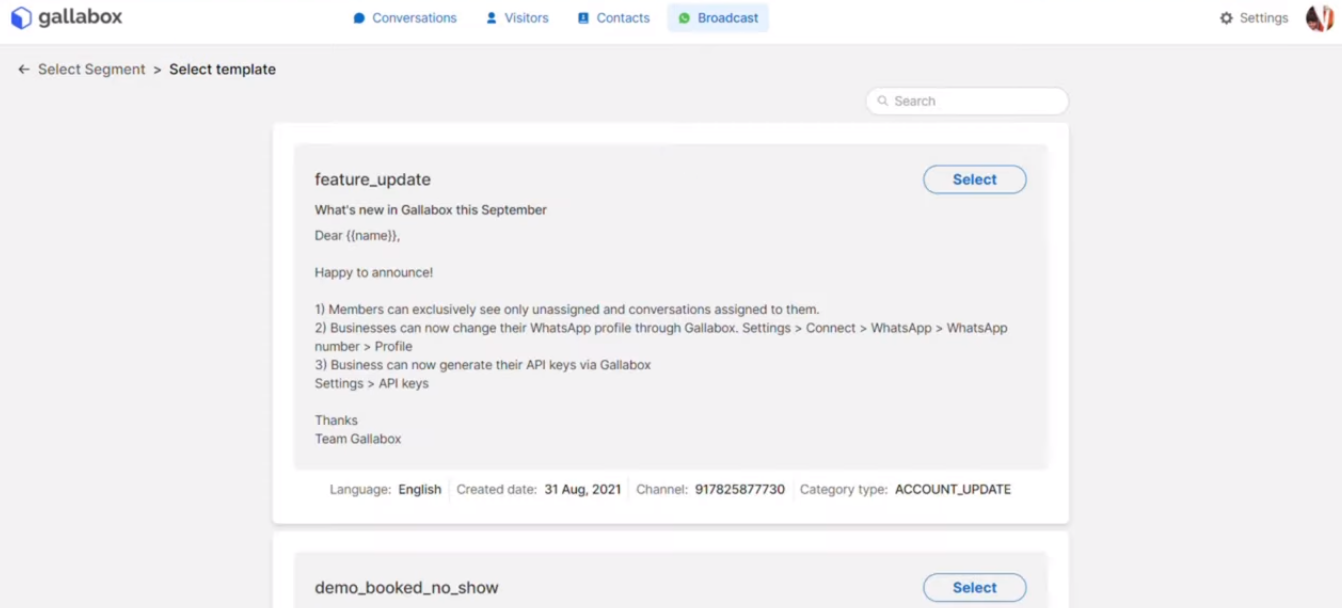Click the feature_update template title
This screenshot has height=608, width=1342.
(373, 180)
